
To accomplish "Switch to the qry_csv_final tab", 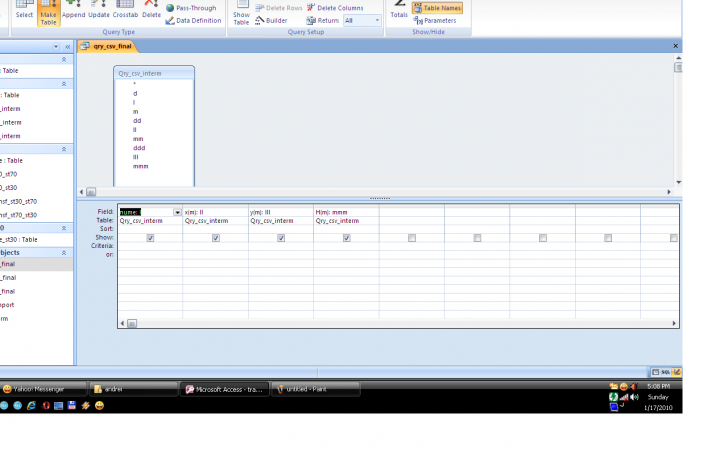I will tap(107, 46).
